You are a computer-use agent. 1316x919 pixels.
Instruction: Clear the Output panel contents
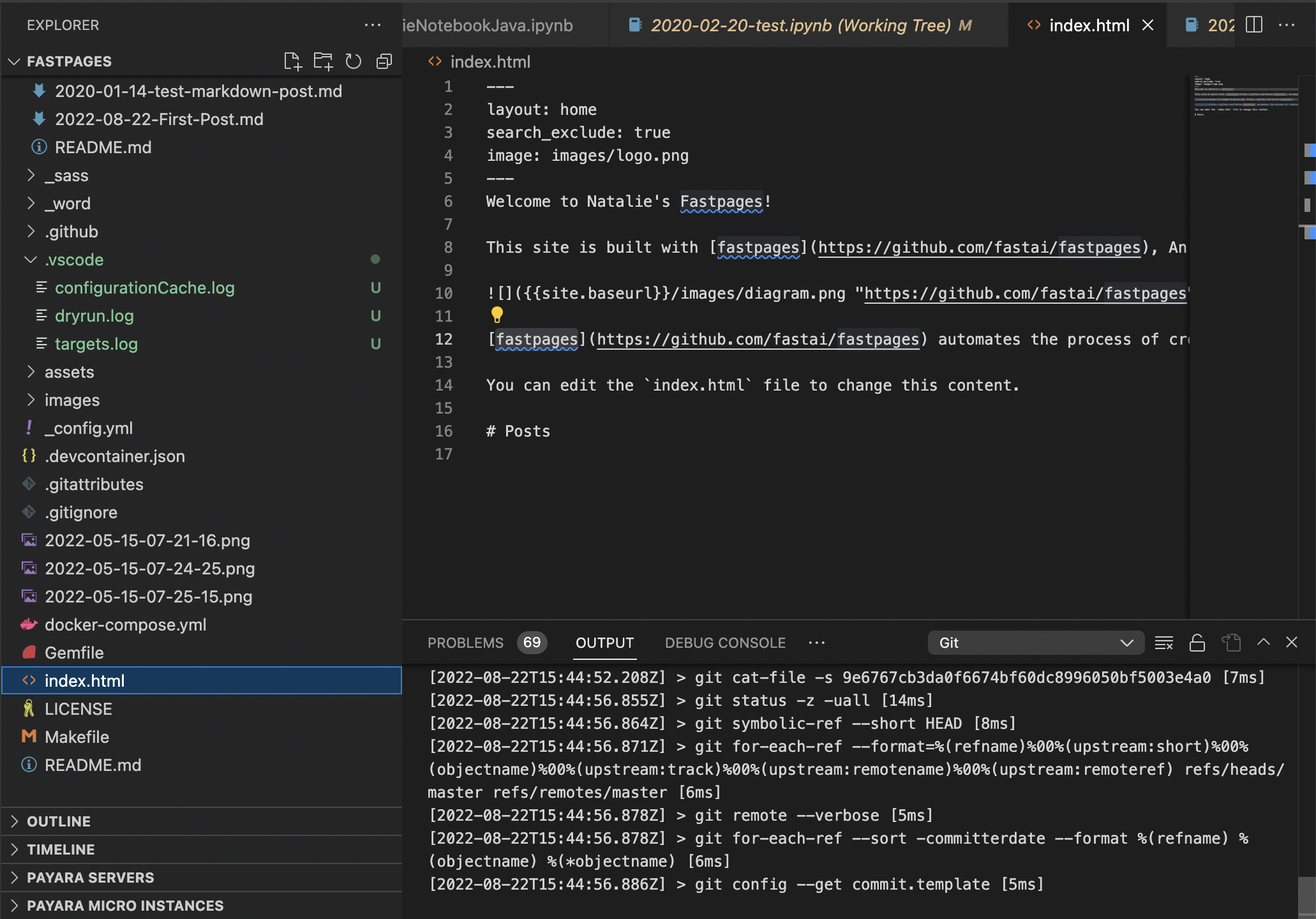click(x=1163, y=643)
